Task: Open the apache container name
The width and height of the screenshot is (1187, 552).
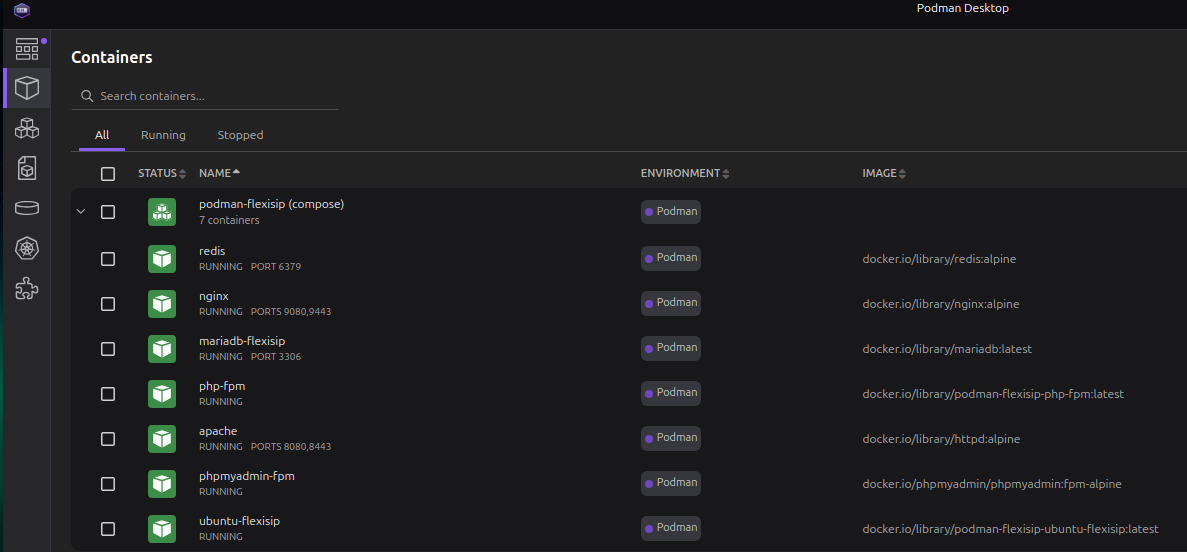Action: coord(218,431)
